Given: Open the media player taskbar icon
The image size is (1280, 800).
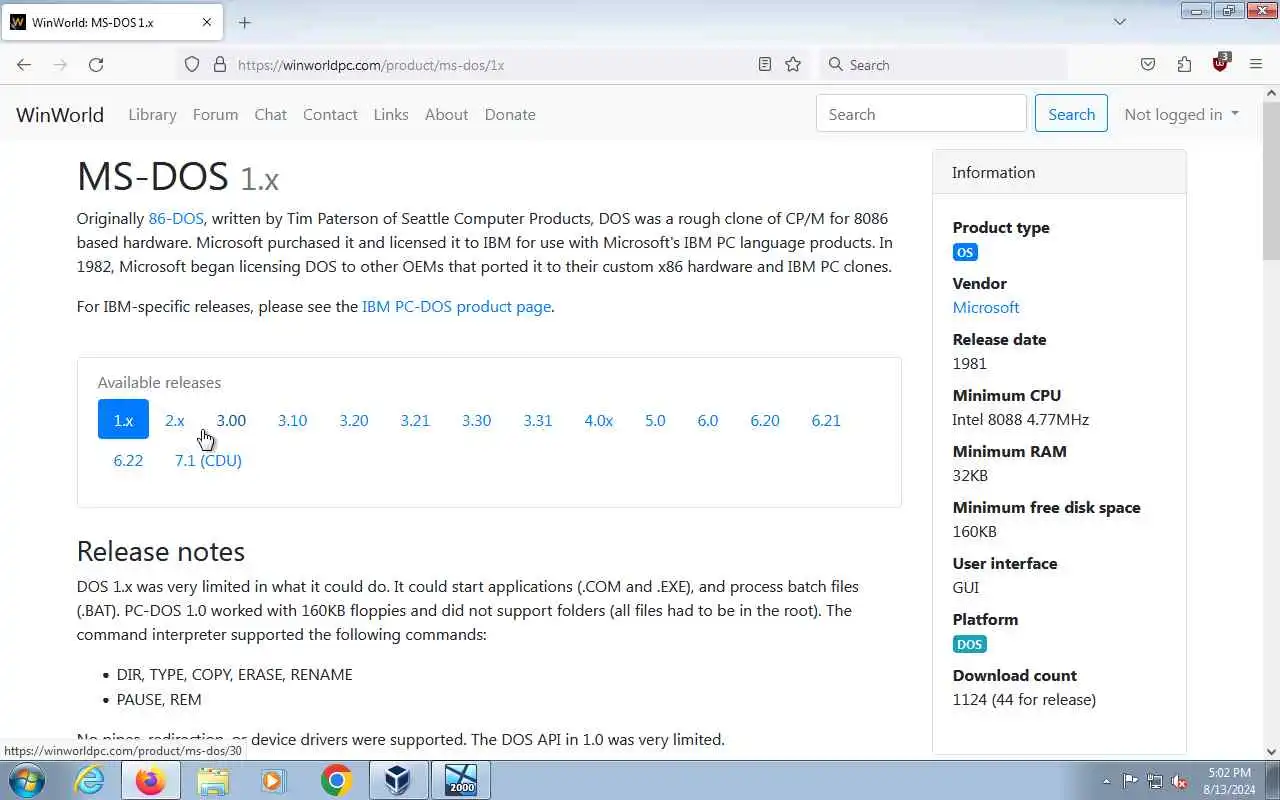Looking at the screenshot, I should pos(274,780).
